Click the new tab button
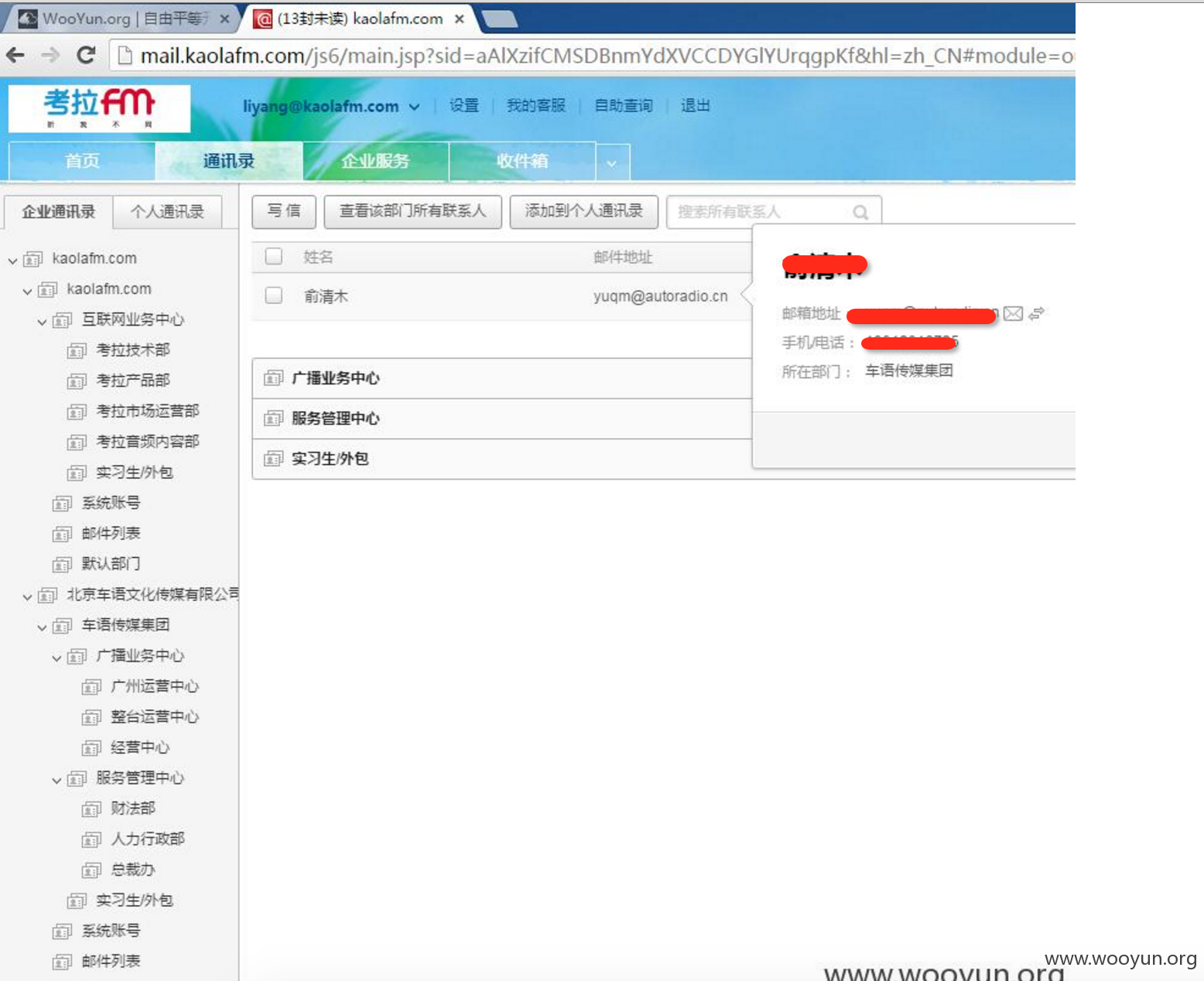This screenshot has height=981, width=1204. pos(499,19)
